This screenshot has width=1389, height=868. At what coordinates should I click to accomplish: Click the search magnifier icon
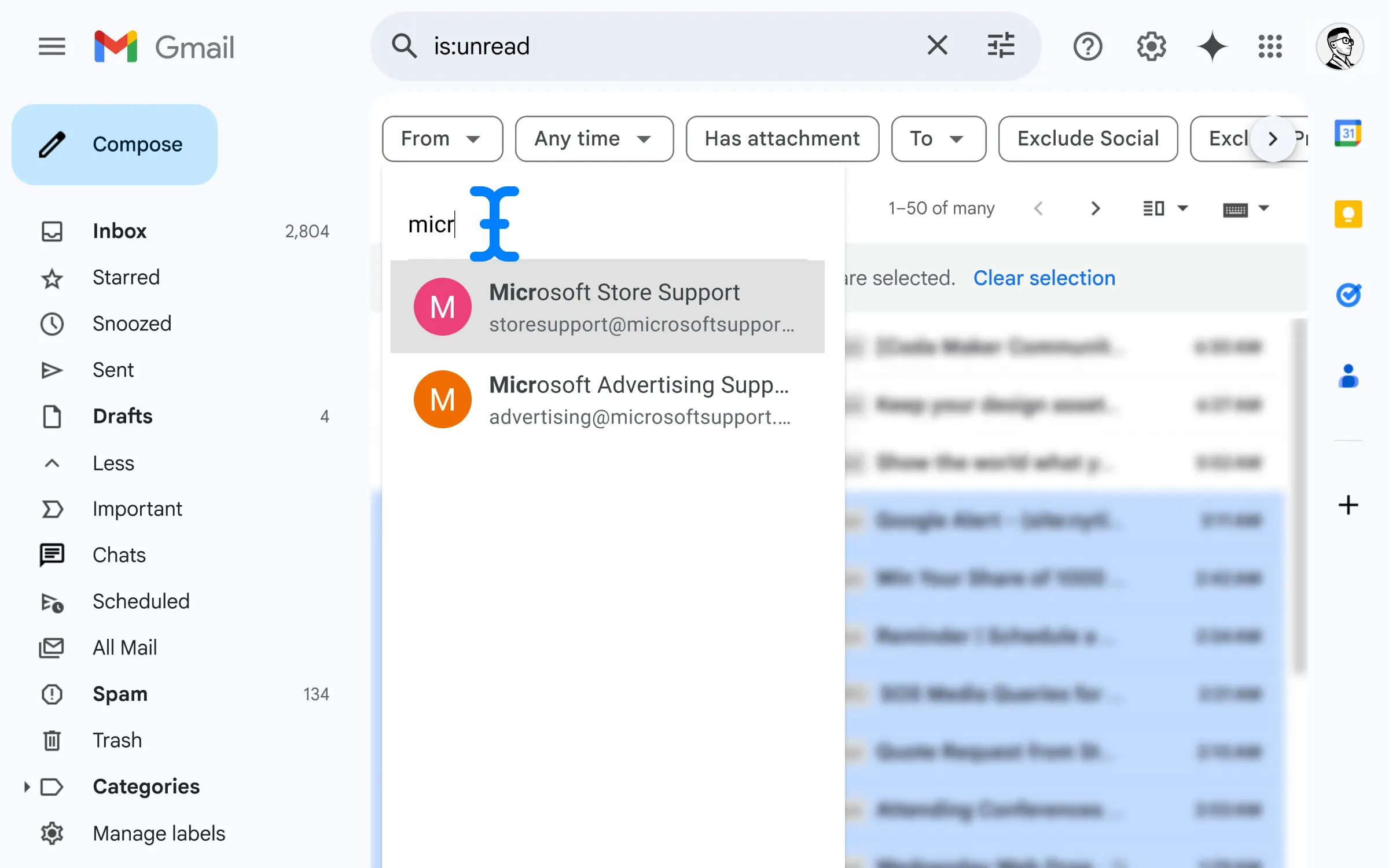tap(404, 46)
